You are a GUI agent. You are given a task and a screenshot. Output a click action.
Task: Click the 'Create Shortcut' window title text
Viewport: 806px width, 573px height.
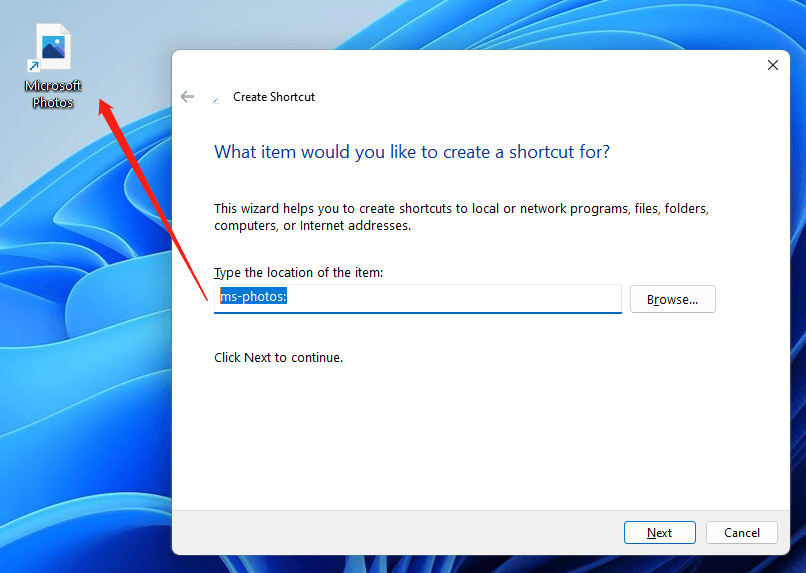pos(273,97)
